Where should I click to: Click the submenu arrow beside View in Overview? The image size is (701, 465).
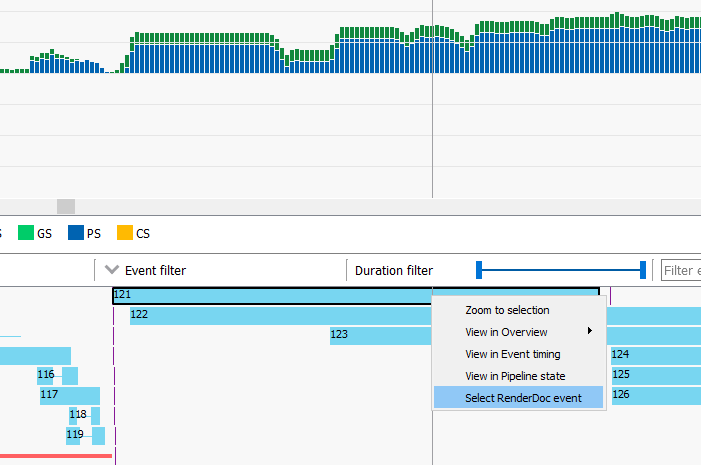(x=590, y=331)
